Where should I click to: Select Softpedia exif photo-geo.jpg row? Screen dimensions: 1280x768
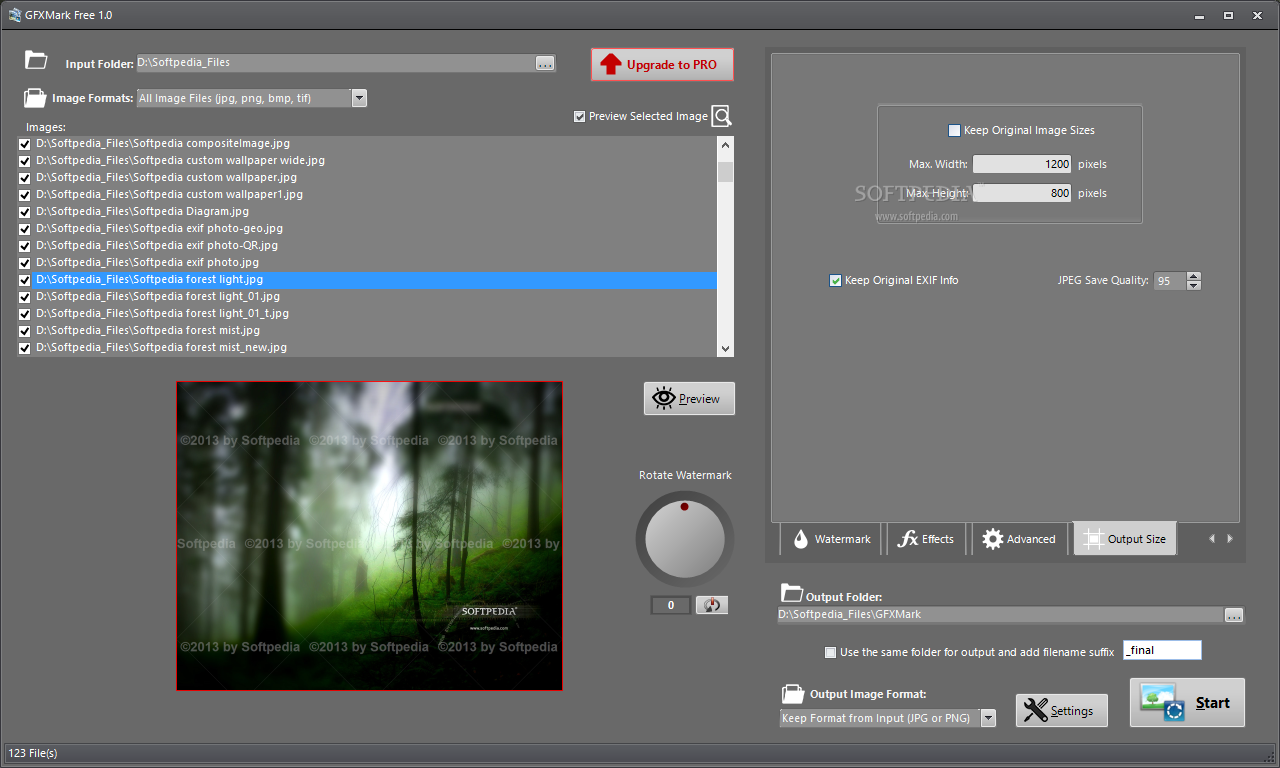pyautogui.click(x=375, y=229)
